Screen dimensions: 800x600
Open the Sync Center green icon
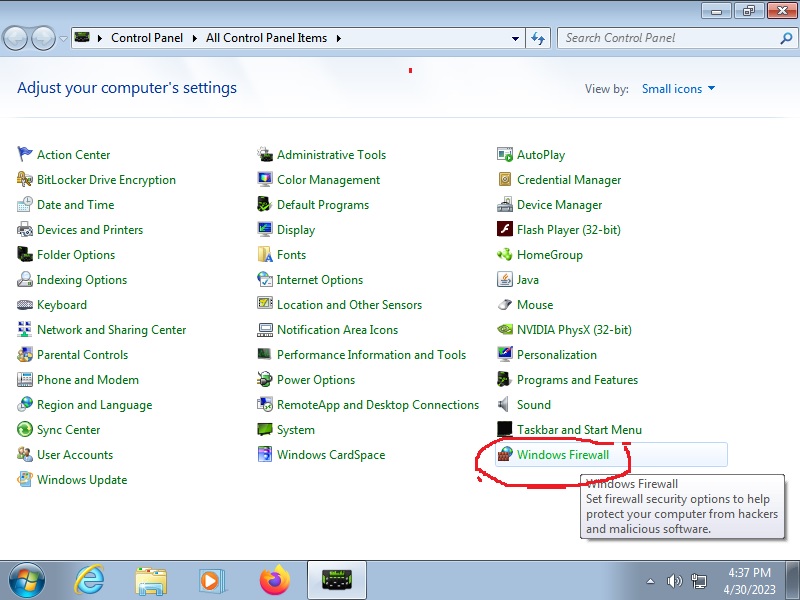(24, 429)
